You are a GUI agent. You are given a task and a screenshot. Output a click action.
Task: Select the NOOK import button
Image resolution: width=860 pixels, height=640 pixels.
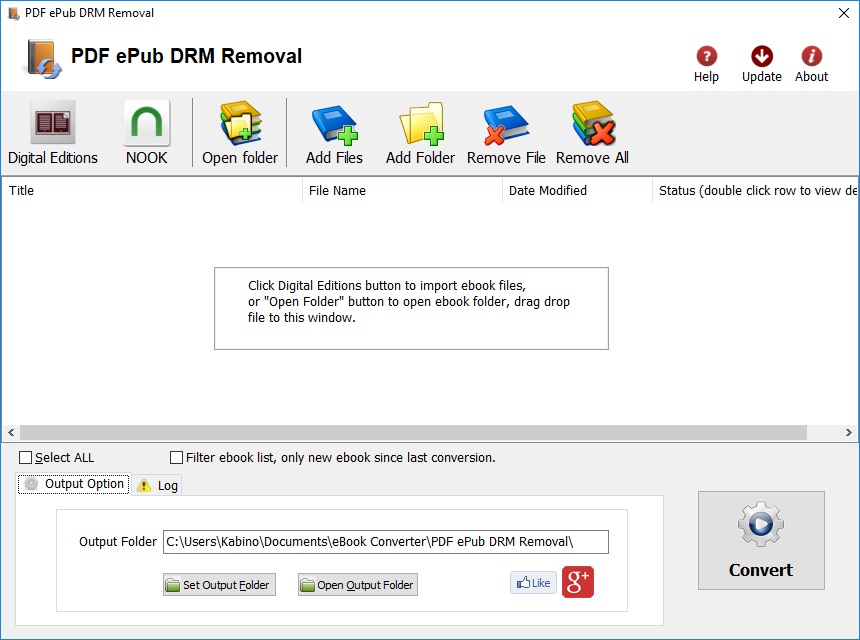(146, 133)
